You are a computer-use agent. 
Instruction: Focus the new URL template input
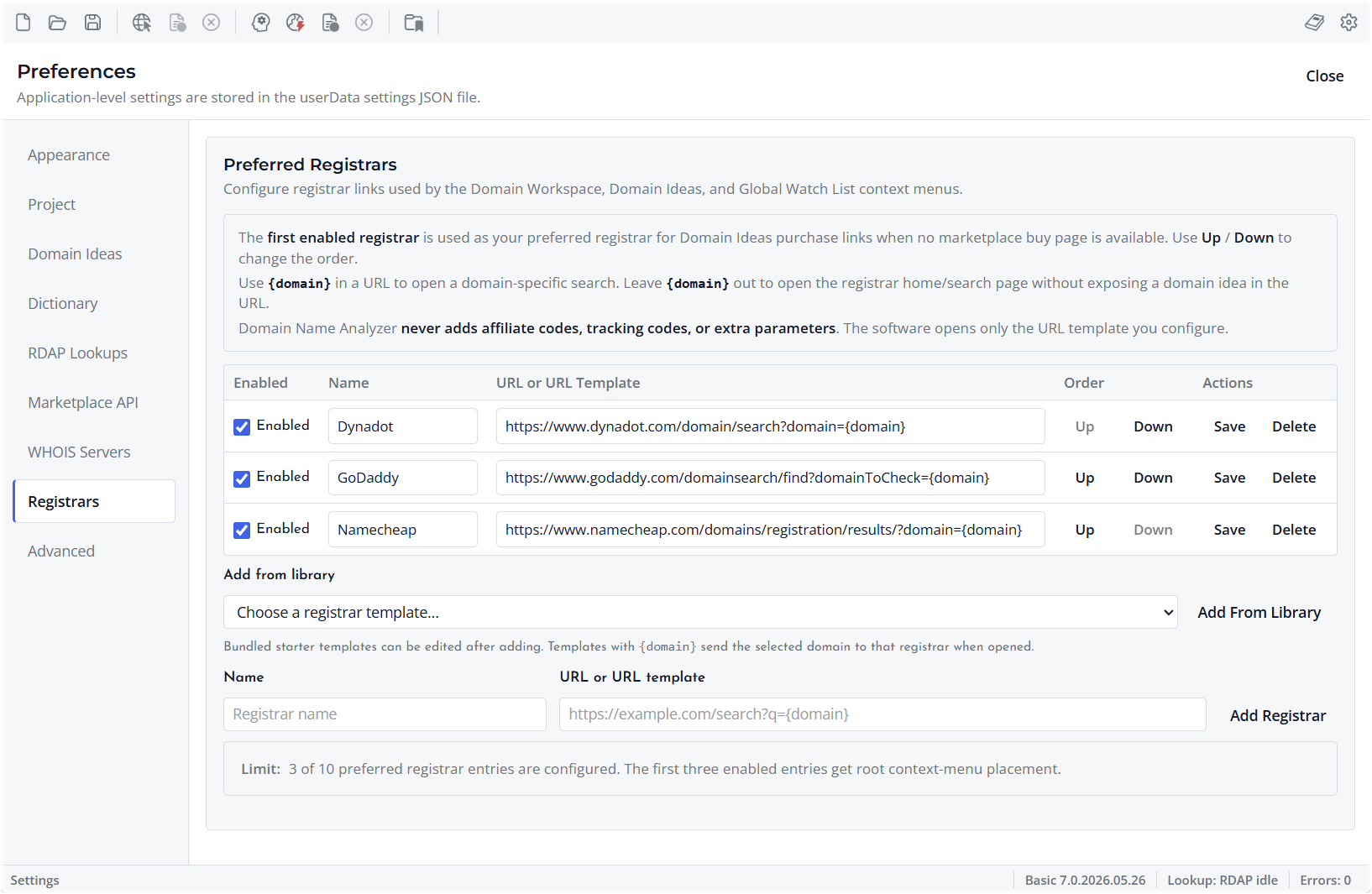882,714
